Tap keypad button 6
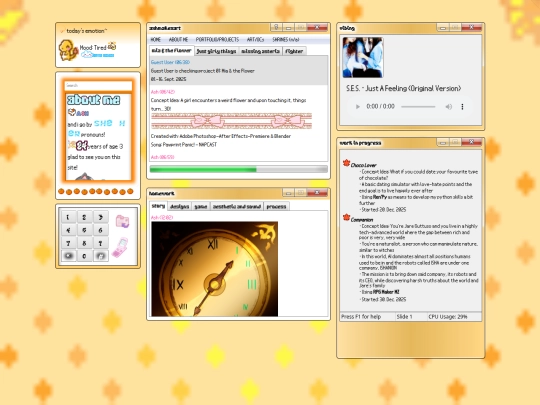Viewport: 540px width, 405px height. [101, 230]
